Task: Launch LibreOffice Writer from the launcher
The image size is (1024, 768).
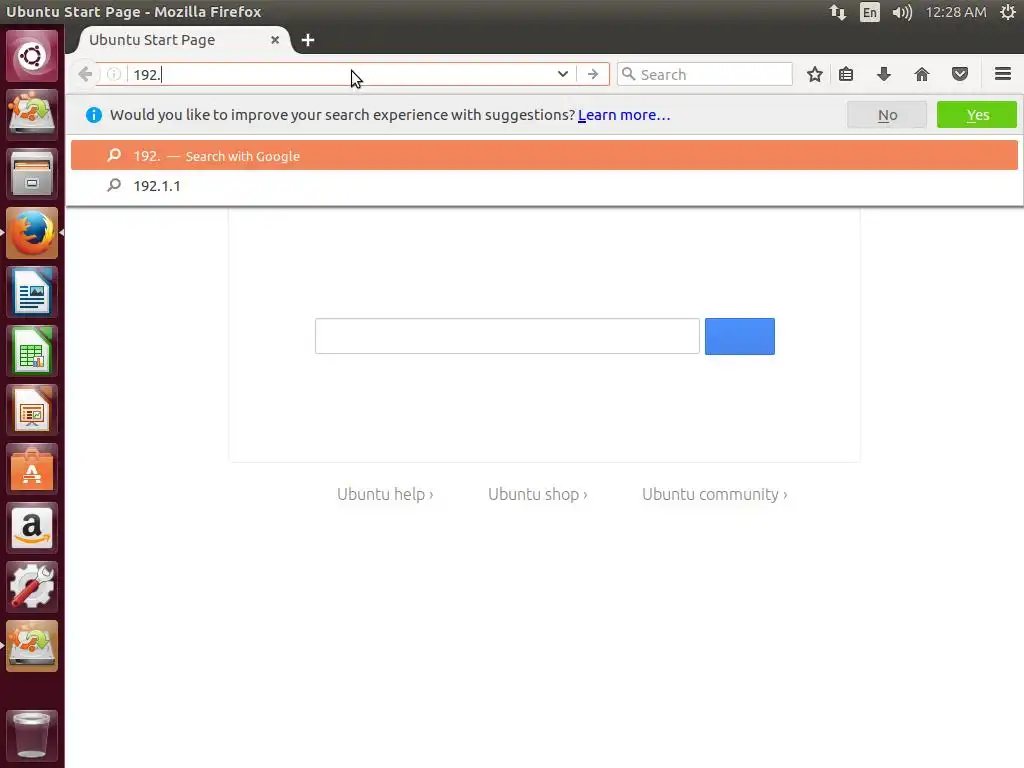Action: click(x=32, y=292)
